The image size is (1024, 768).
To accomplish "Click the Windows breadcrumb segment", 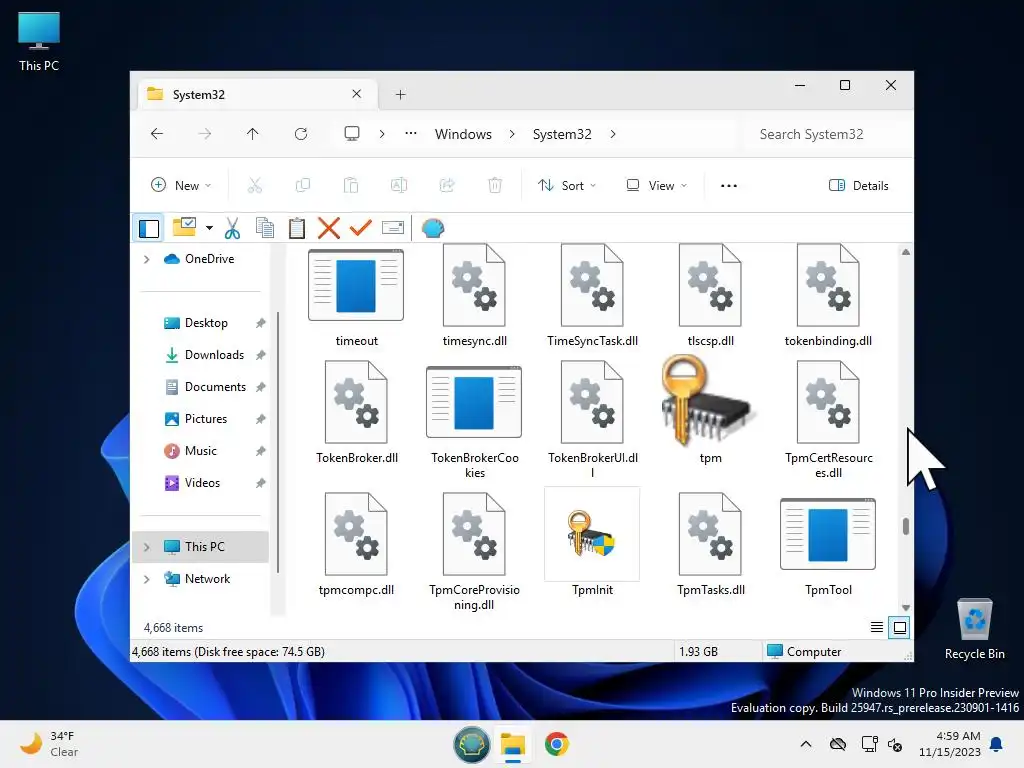I will (x=463, y=134).
